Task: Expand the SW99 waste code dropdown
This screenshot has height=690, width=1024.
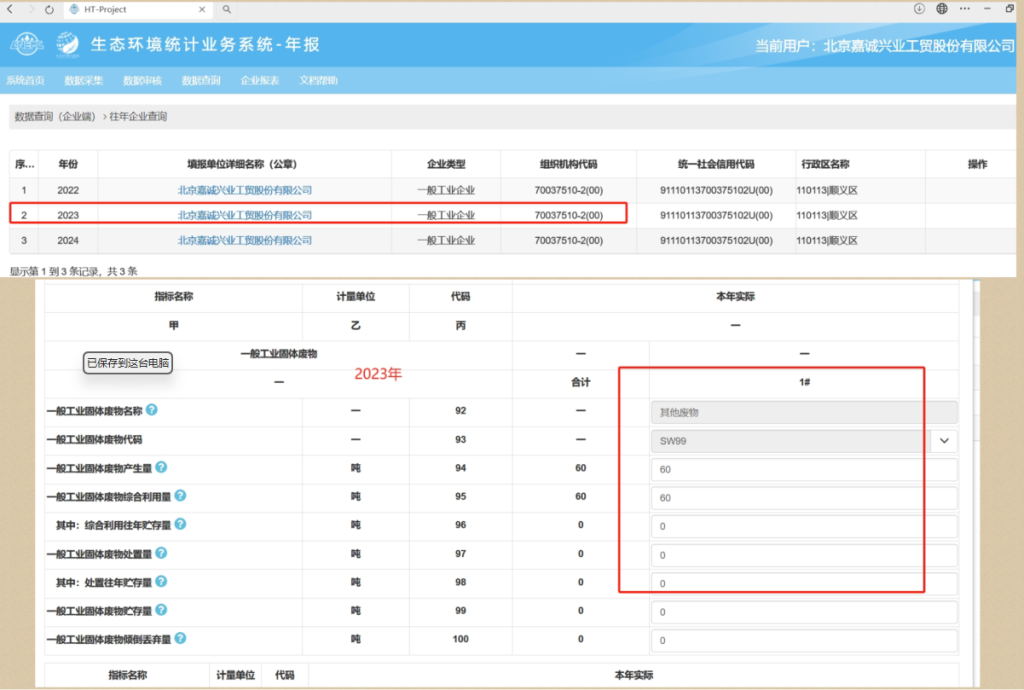Action: point(943,440)
